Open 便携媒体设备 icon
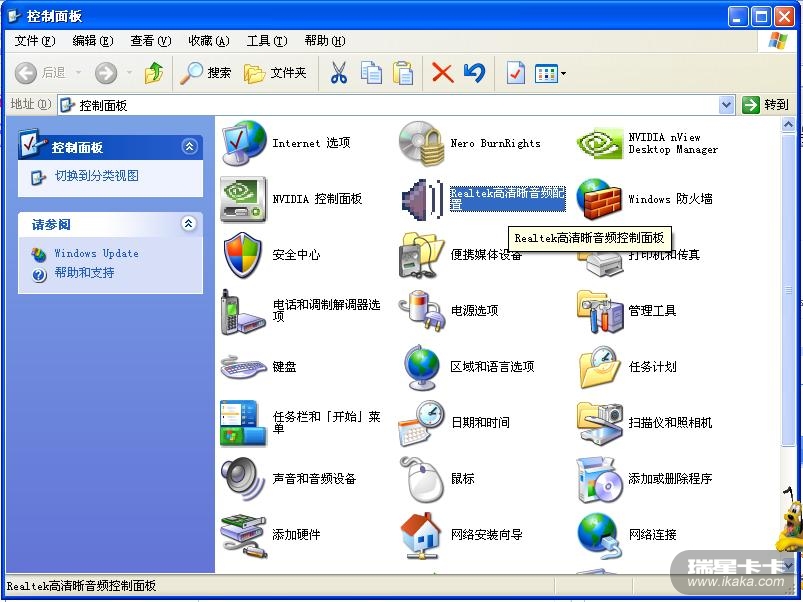 (x=421, y=255)
